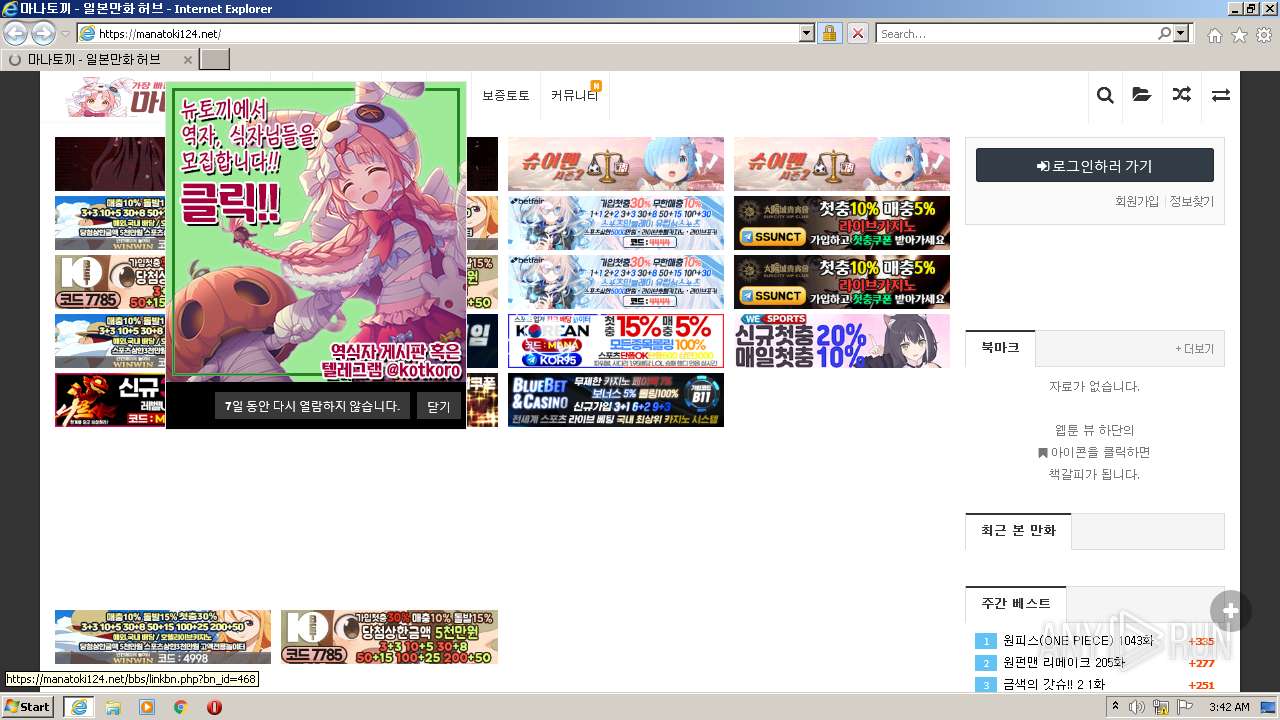Click the volume speaker tray icon

[x=1137, y=707]
